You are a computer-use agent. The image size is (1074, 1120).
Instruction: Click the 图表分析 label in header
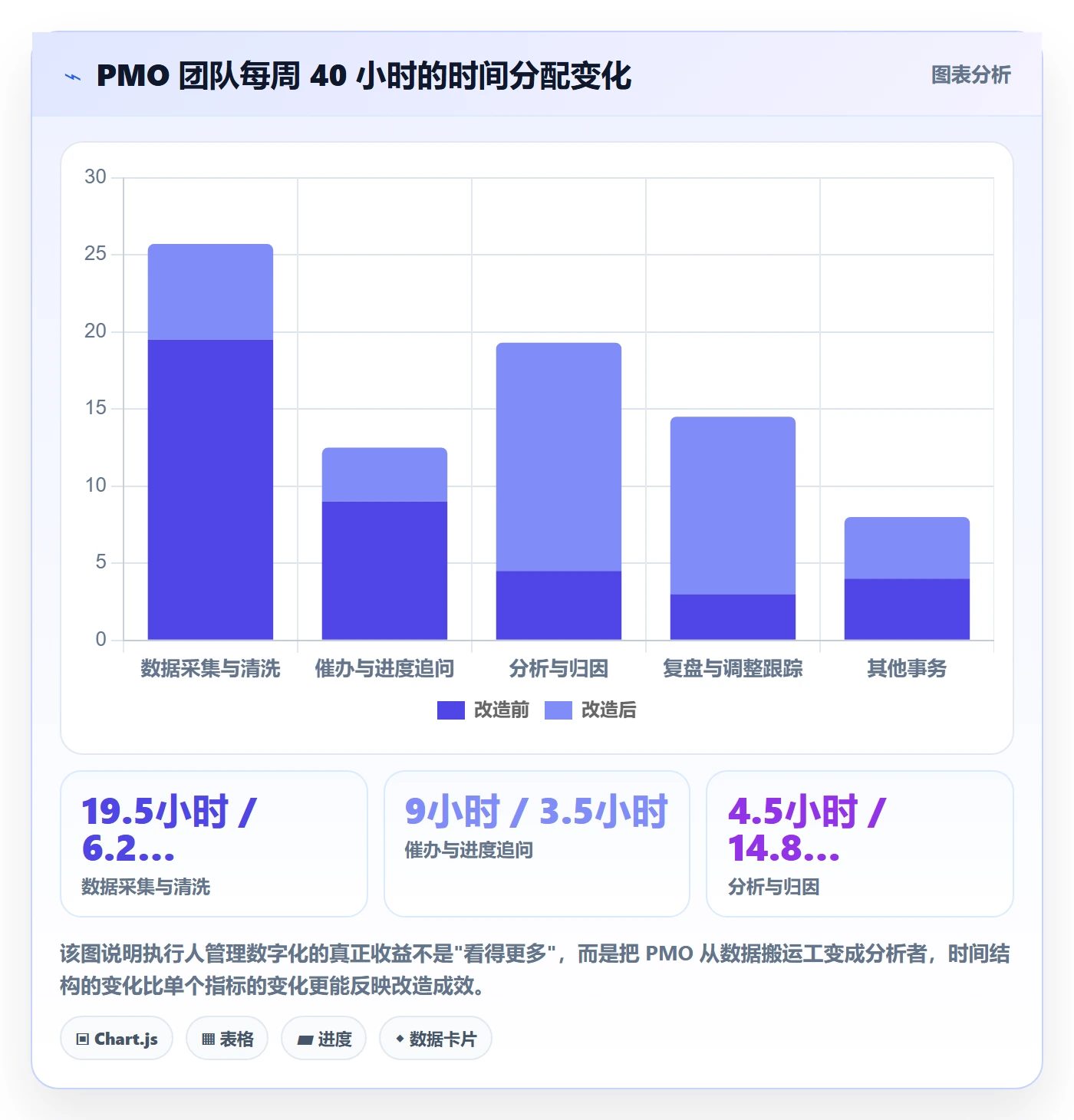tap(970, 75)
